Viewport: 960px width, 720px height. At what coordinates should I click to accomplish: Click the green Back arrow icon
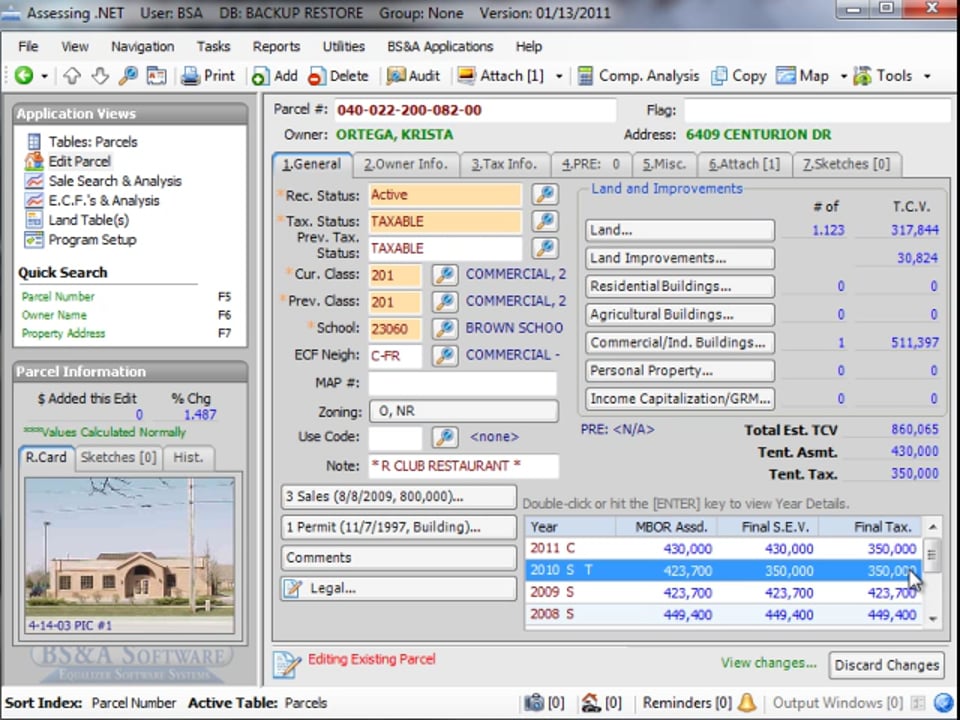(23, 76)
